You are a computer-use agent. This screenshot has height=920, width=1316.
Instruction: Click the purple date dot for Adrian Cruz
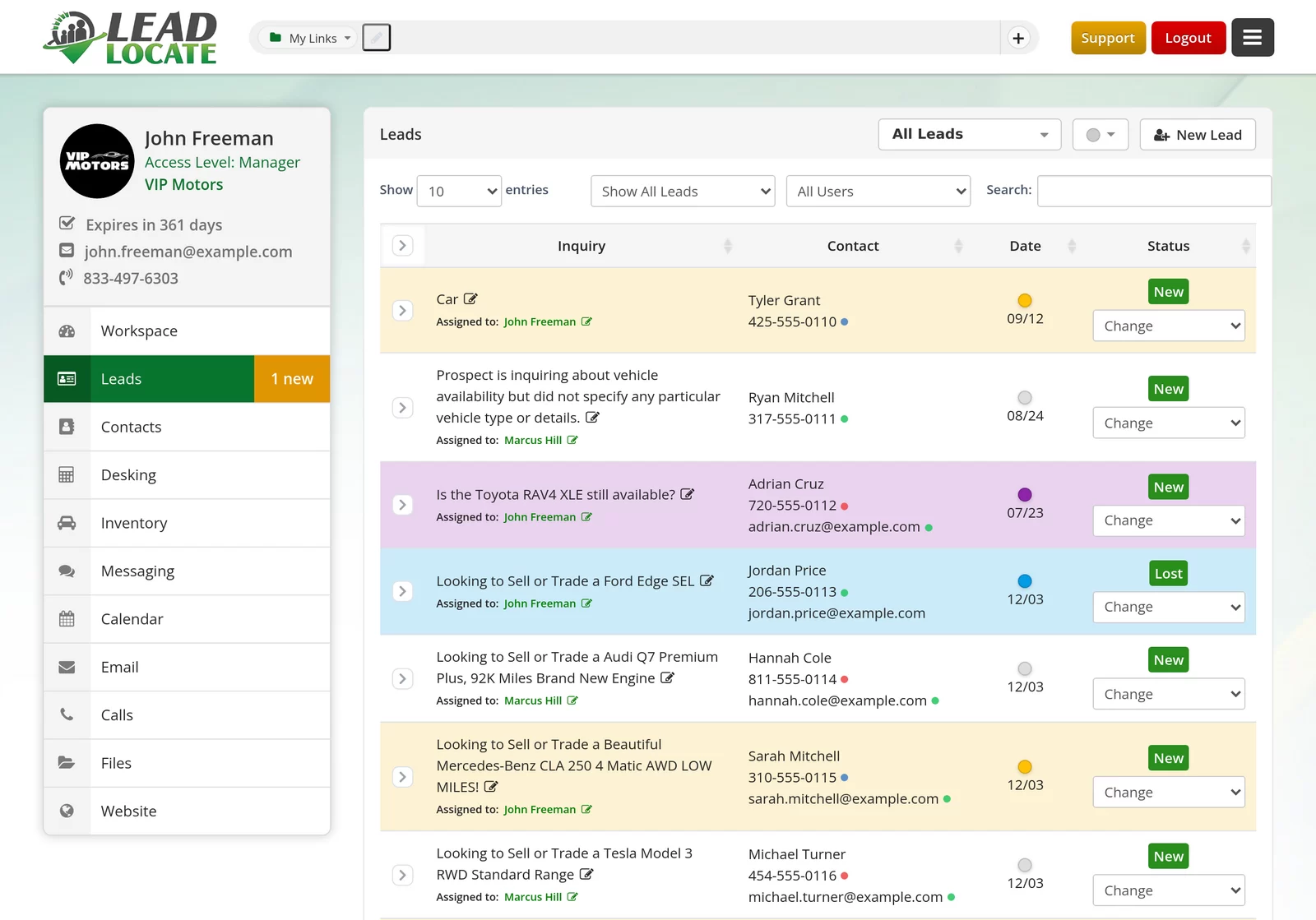coord(1025,494)
